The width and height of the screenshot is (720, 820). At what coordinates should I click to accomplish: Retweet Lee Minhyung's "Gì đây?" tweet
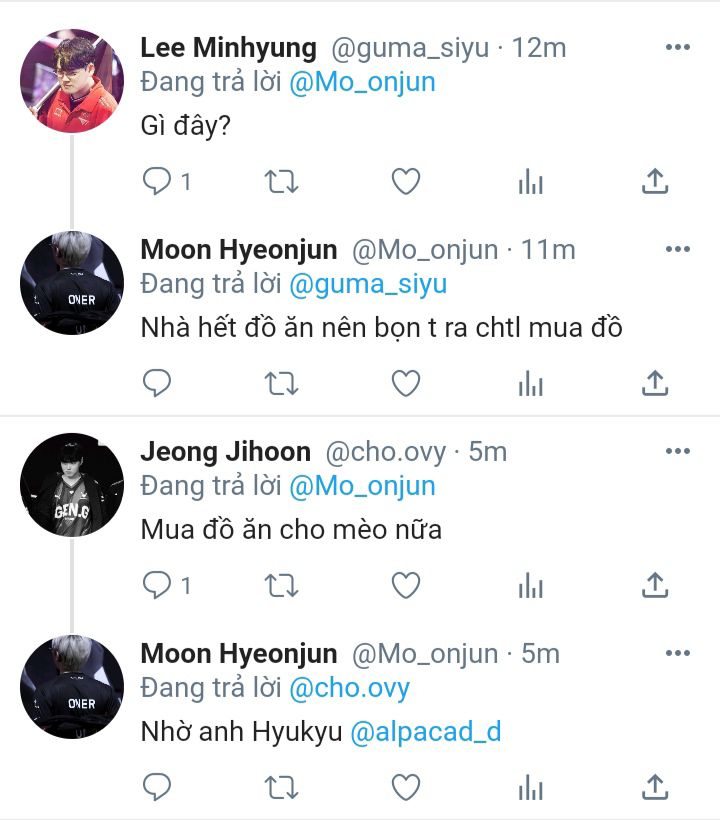click(x=281, y=181)
